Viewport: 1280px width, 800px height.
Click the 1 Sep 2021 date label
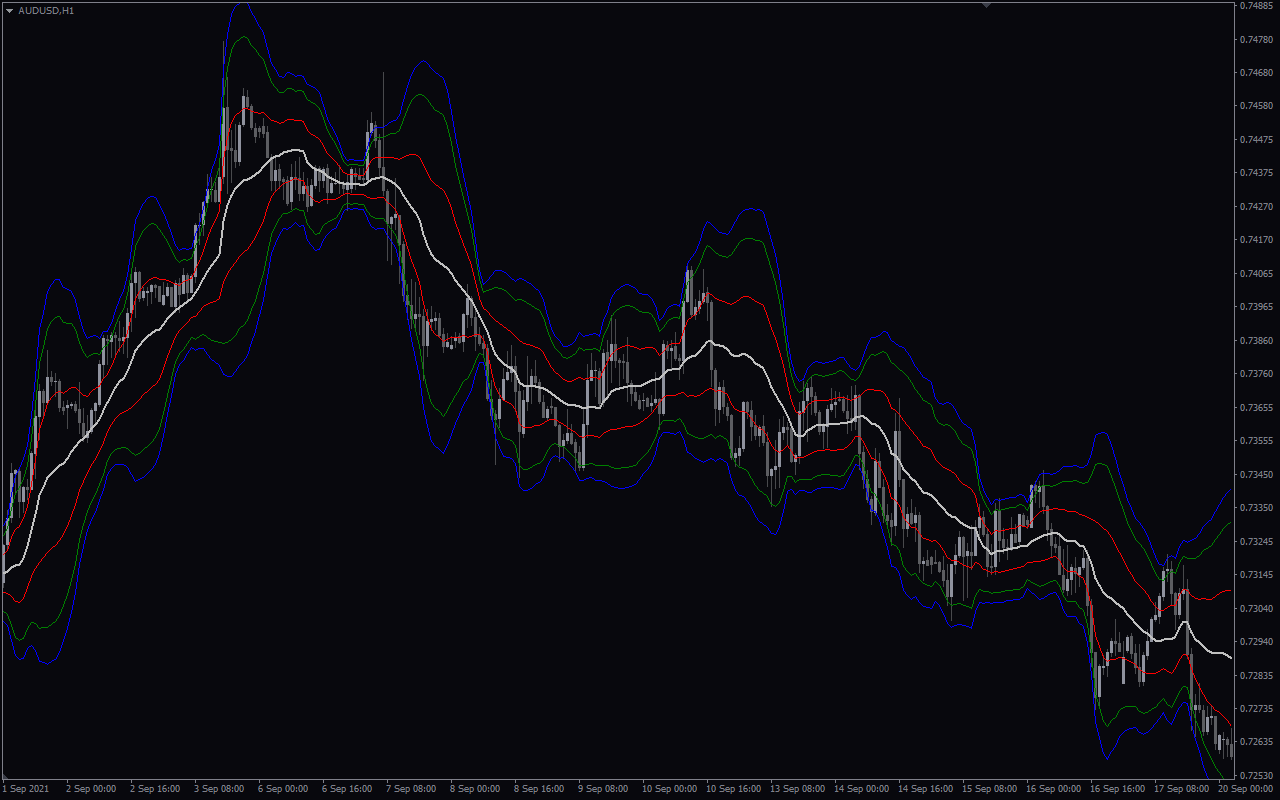(x=25, y=789)
